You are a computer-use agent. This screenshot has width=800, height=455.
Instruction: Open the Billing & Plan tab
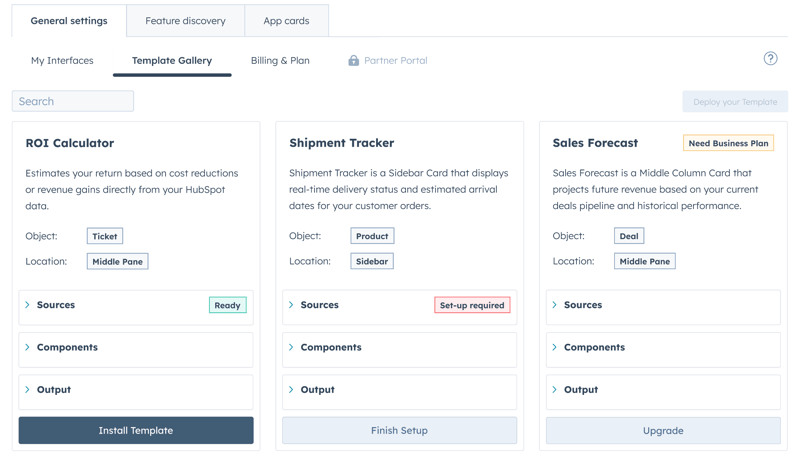coord(280,61)
